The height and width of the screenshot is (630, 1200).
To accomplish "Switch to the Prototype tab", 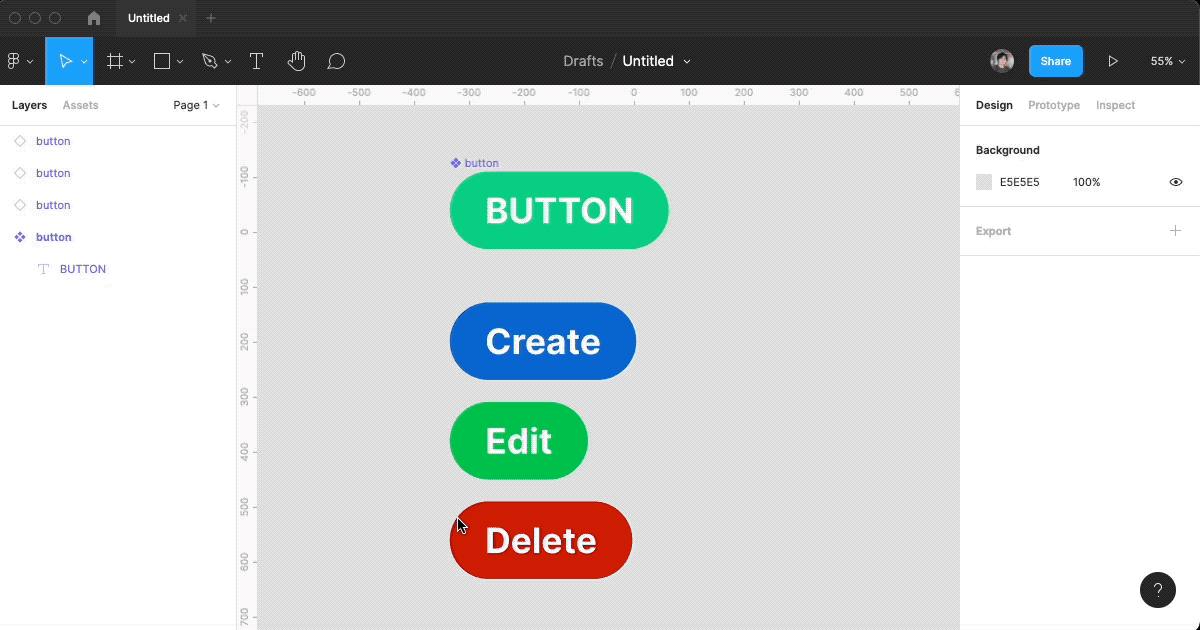I will [1053, 105].
